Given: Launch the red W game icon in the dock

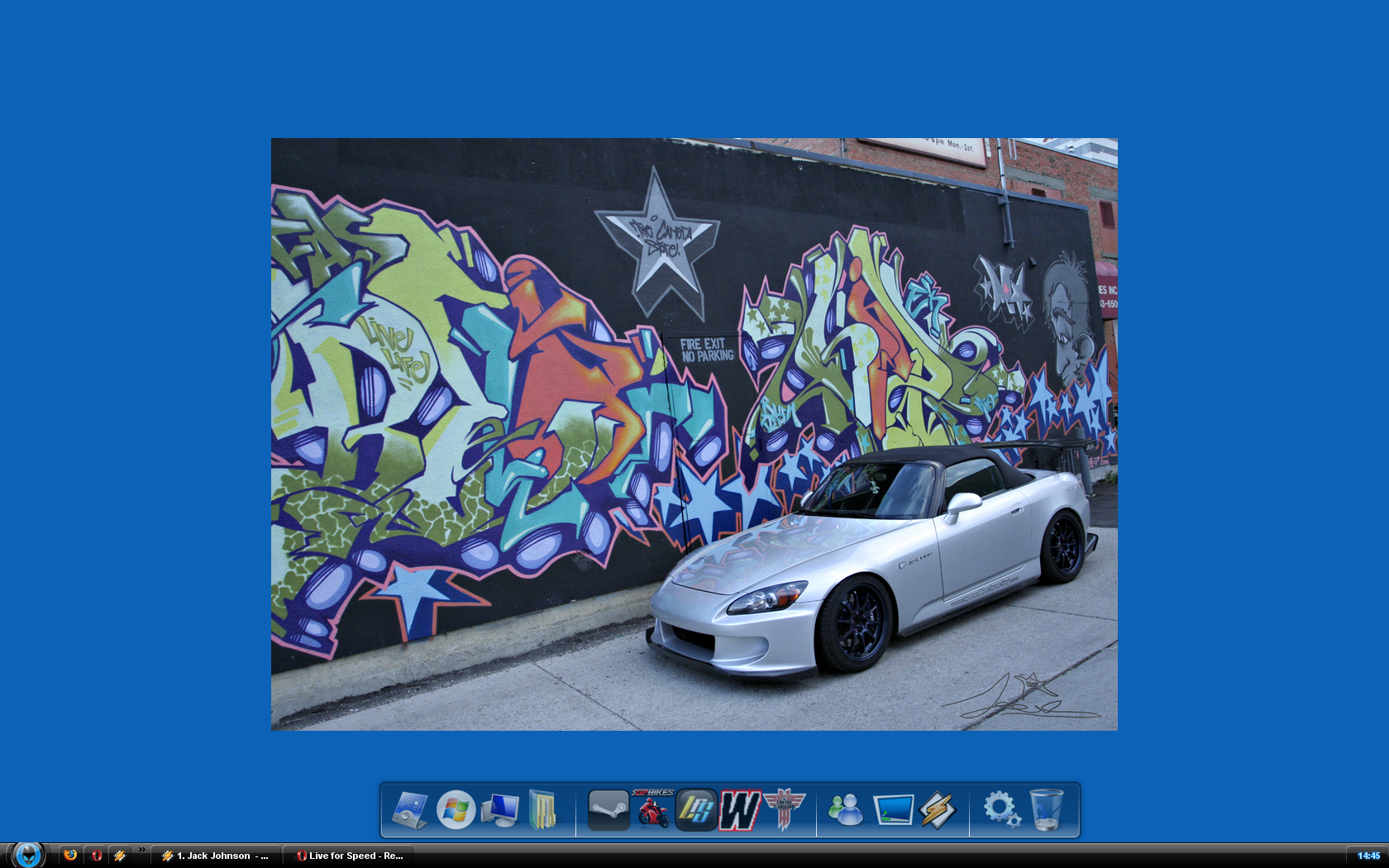Looking at the screenshot, I should tap(739, 810).
